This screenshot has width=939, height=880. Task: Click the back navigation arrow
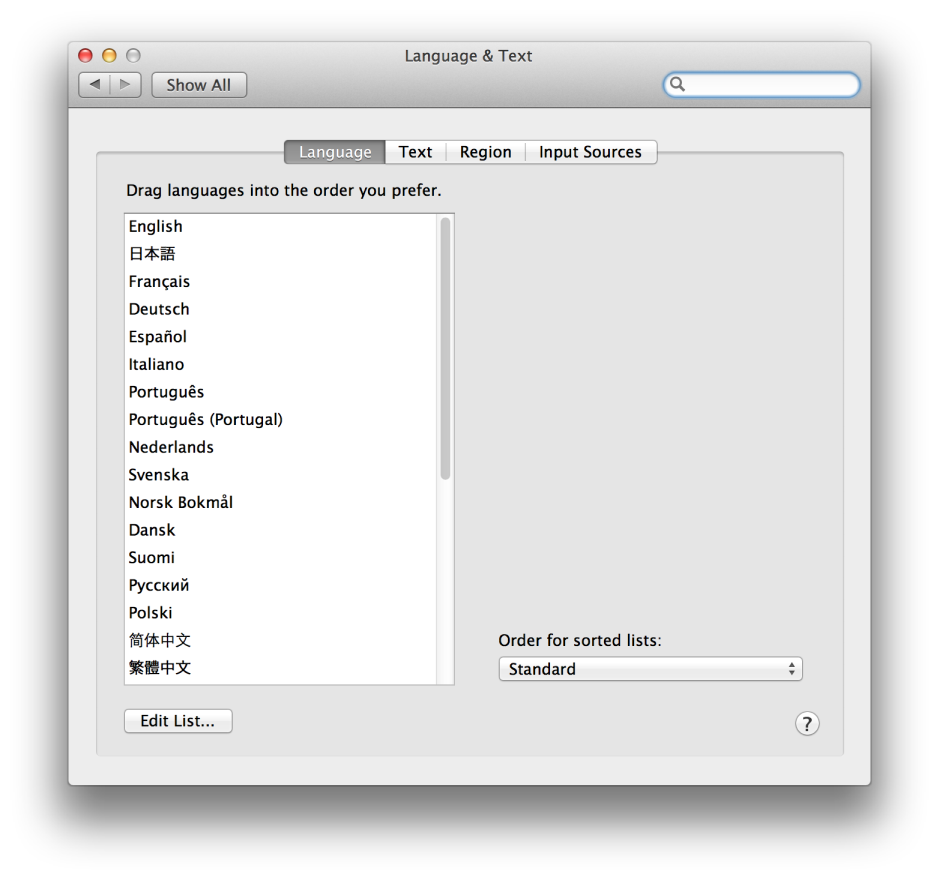93,85
